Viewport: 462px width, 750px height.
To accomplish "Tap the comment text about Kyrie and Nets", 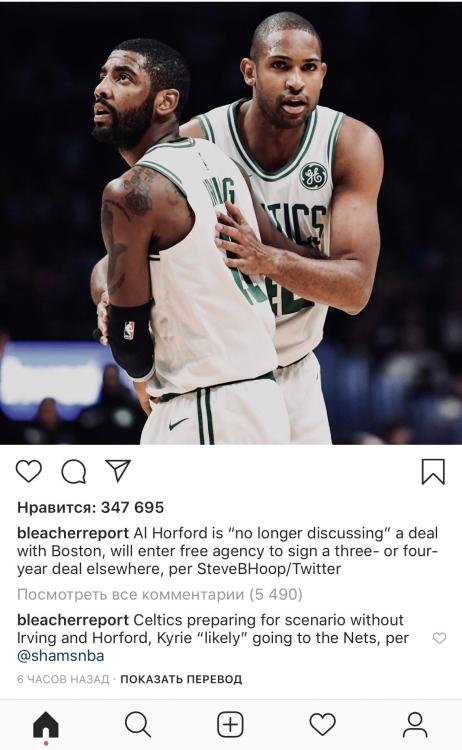I will (x=213, y=638).
